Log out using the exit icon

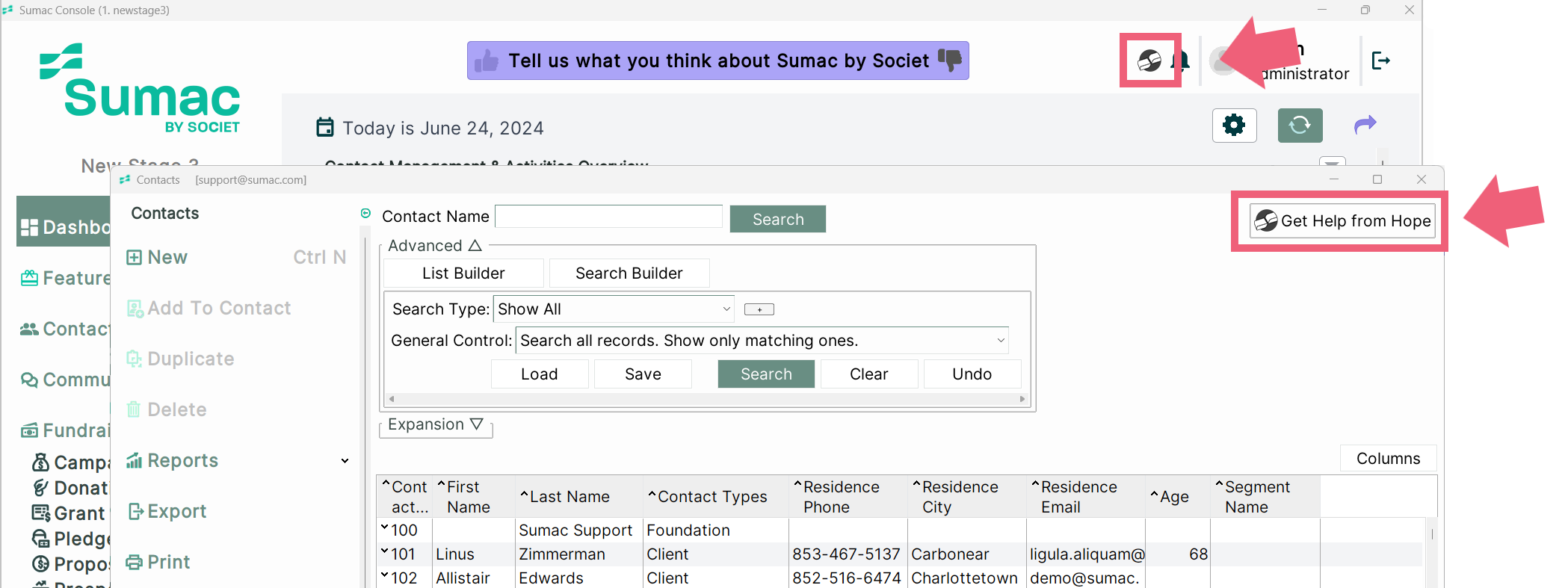tap(1381, 61)
